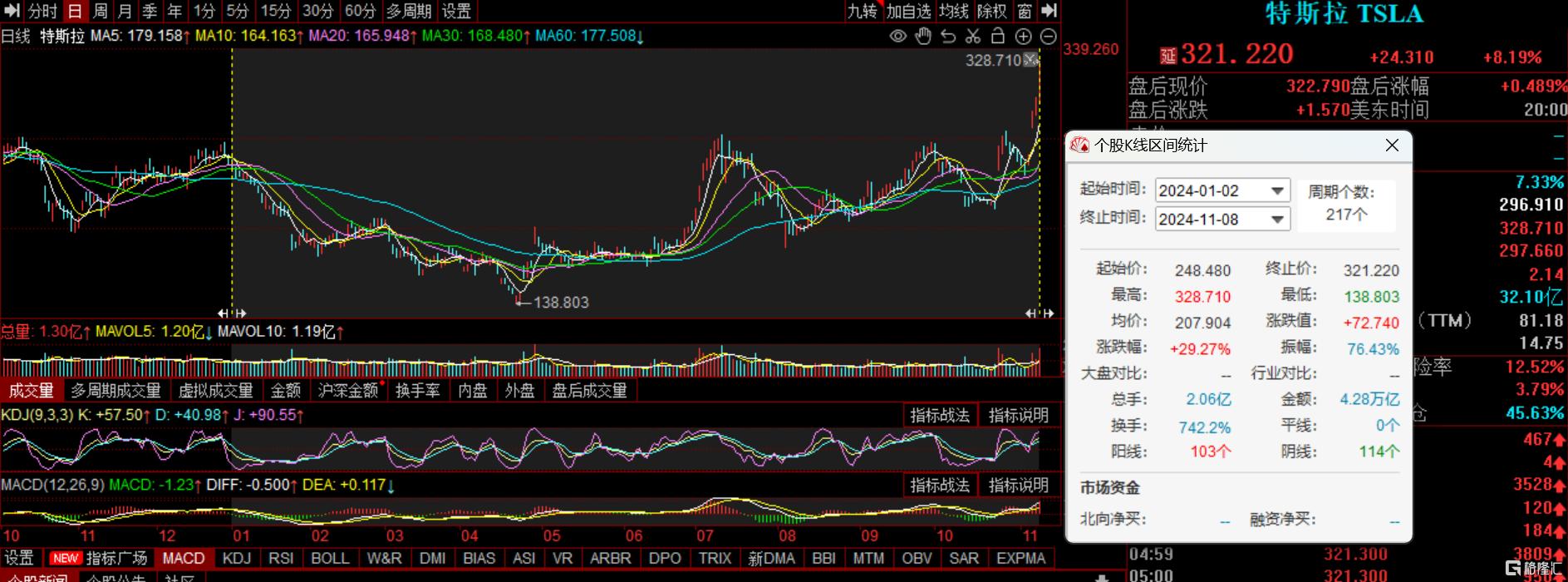The width and height of the screenshot is (1568, 582).
Task: Switch to 金额 tab in volume panel
Action: coord(286,390)
